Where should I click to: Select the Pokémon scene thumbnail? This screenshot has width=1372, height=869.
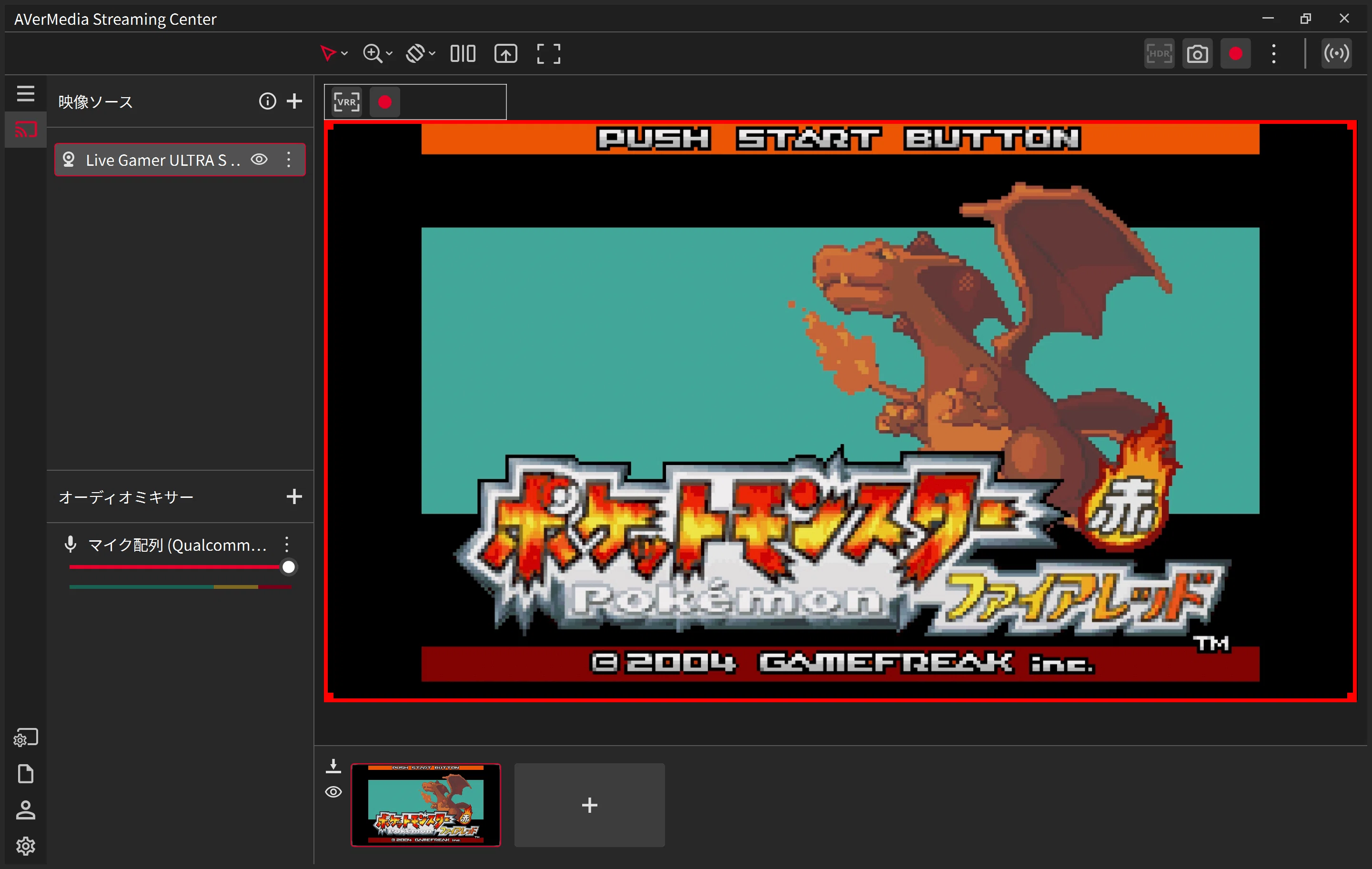425,805
